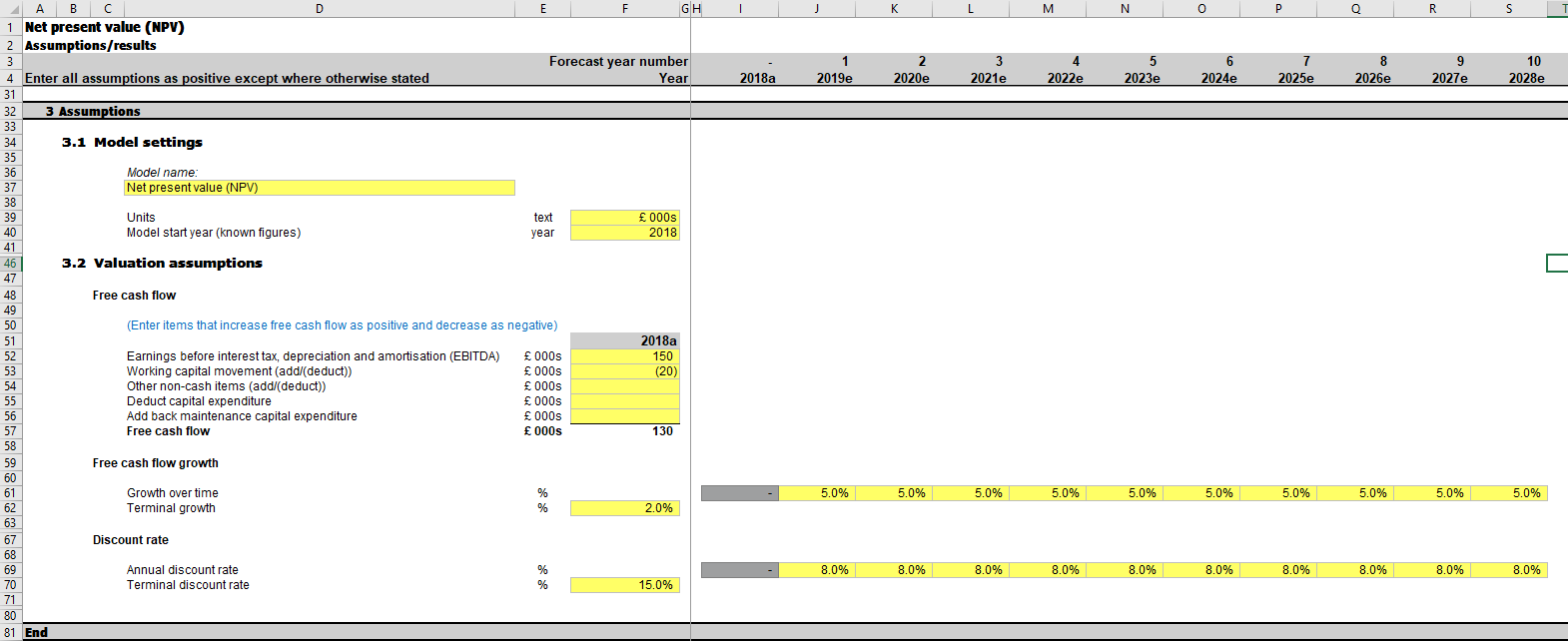Click the 'Enter all assumptions as positive' note
Image resolution: width=1568 pixels, height=641 pixels.
point(227,78)
